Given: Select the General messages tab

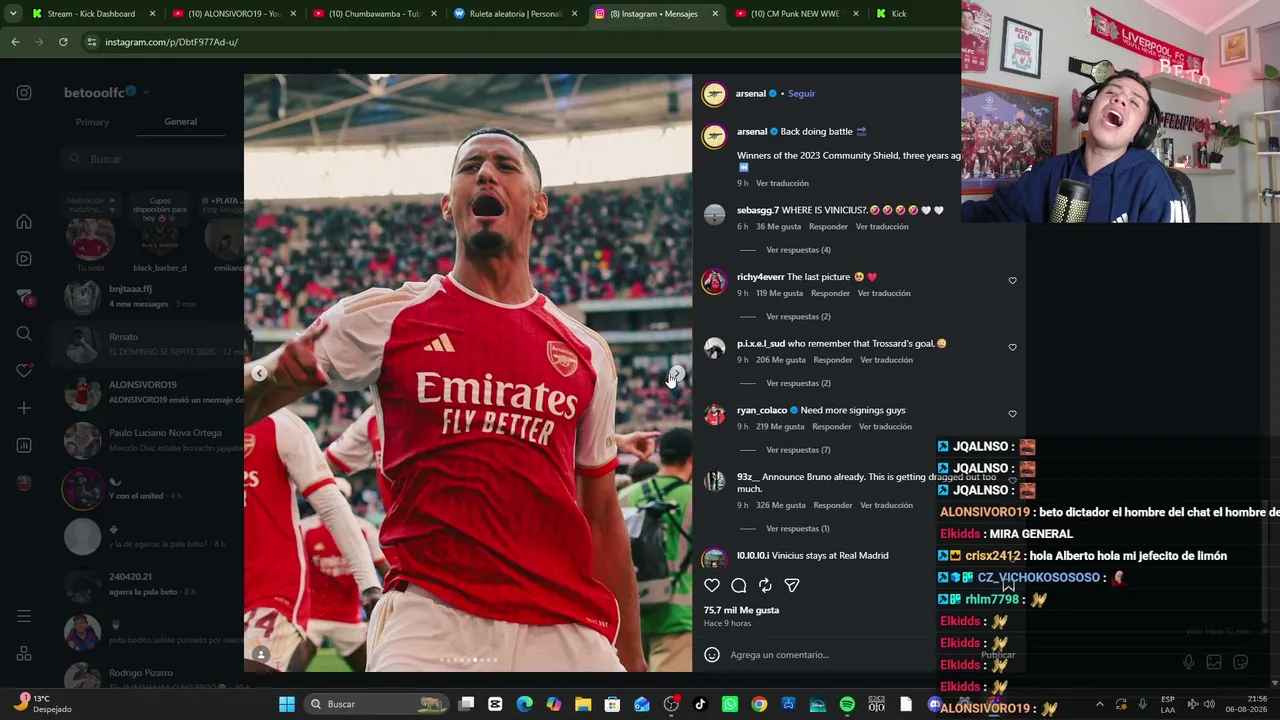Looking at the screenshot, I should 181,122.
